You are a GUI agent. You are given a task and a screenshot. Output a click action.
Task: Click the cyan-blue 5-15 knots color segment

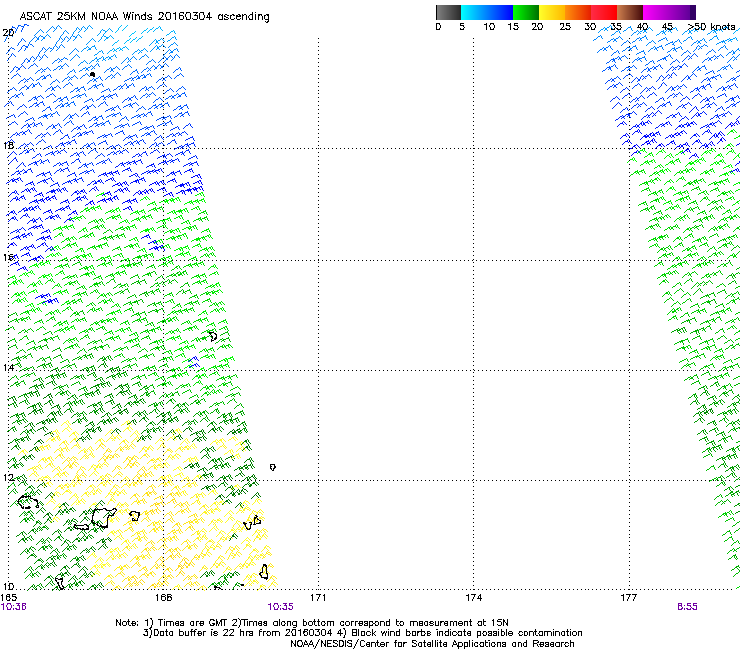(x=487, y=12)
